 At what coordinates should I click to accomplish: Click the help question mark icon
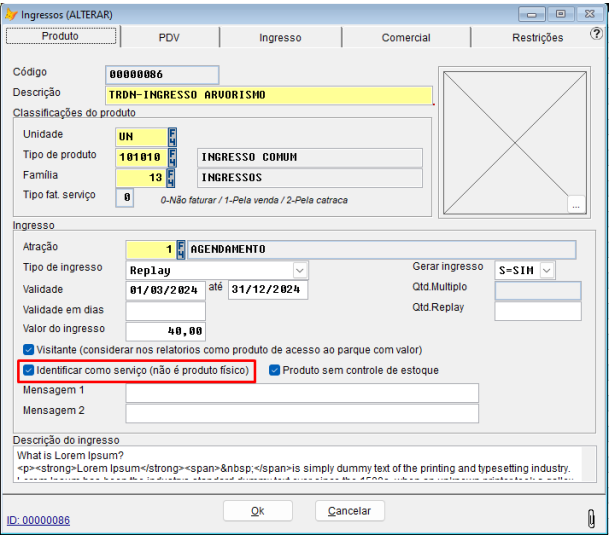(x=596, y=37)
